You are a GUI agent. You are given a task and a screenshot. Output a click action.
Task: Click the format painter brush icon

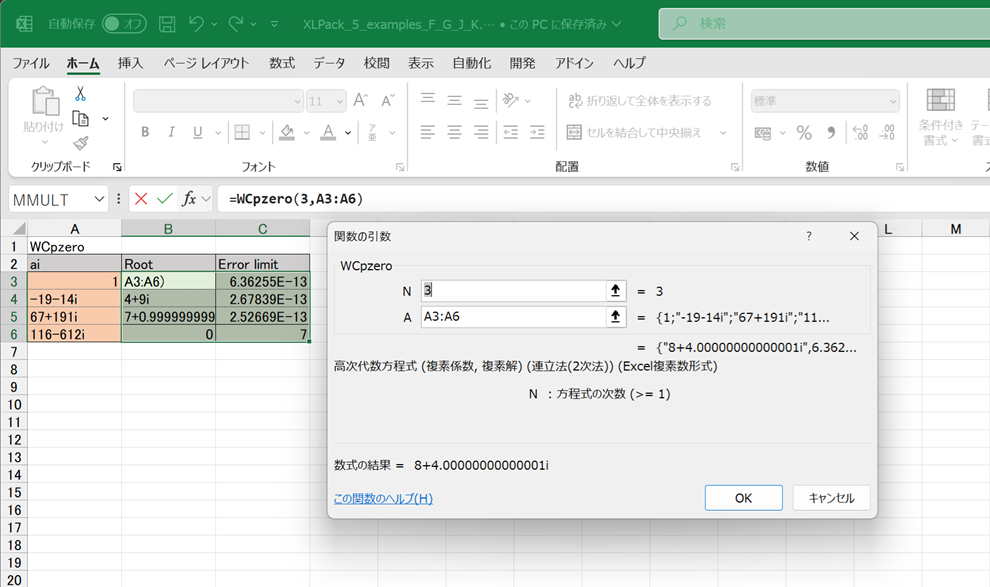coord(80,143)
